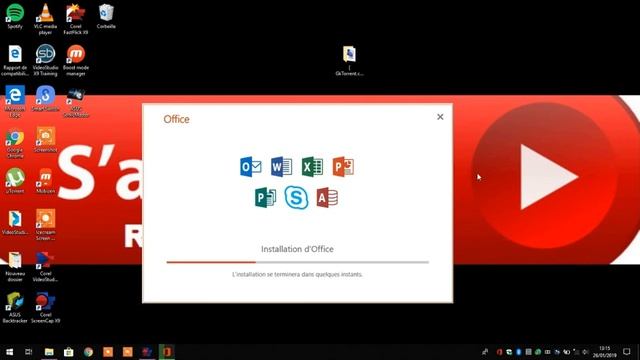Open Chrome from the taskbar
This screenshot has height=360, width=640.
coord(88,352)
